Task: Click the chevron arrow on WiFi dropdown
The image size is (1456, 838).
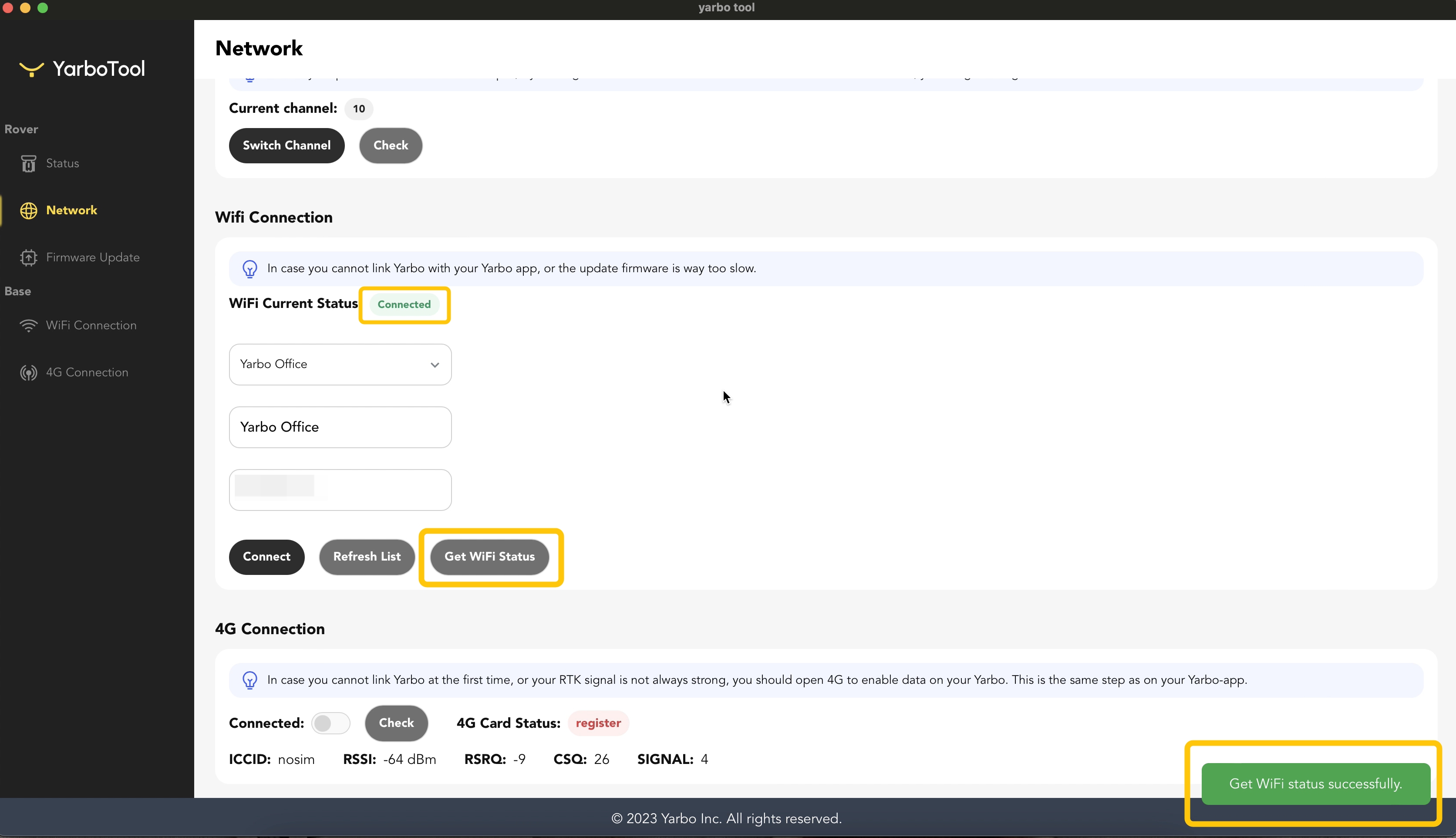Action: tap(435, 365)
